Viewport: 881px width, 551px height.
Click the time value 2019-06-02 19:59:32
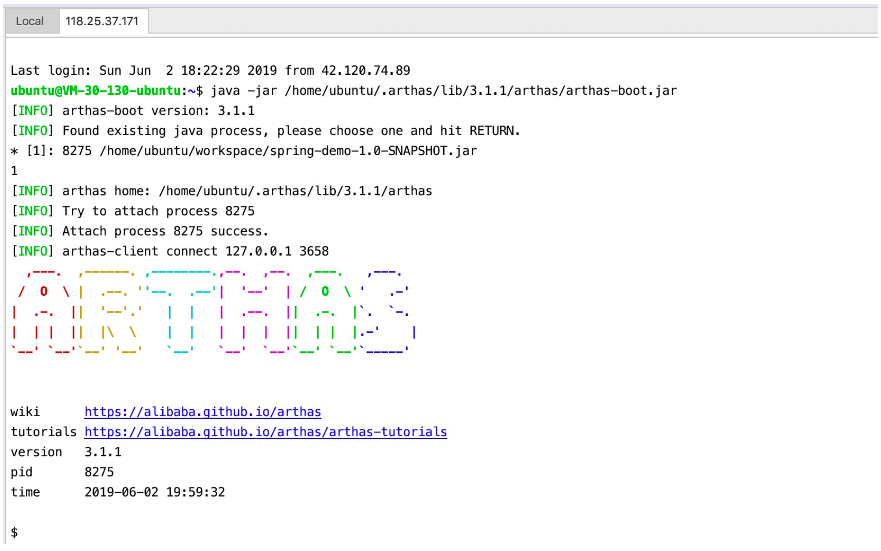tap(154, 492)
